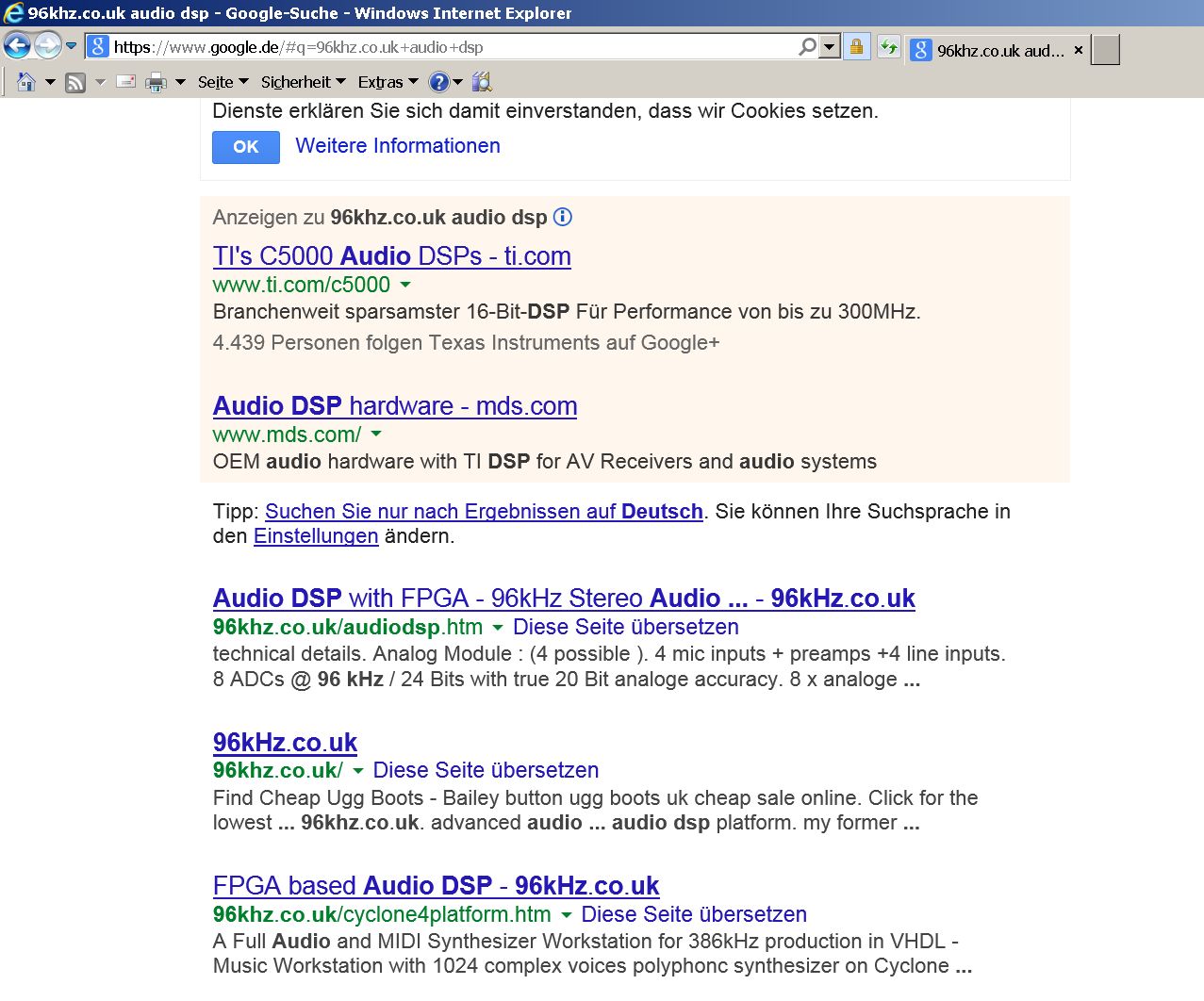The height and width of the screenshot is (1001, 1204).
Task: Click the green refresh/compatibility arrows icon
Action: point(888,47)
